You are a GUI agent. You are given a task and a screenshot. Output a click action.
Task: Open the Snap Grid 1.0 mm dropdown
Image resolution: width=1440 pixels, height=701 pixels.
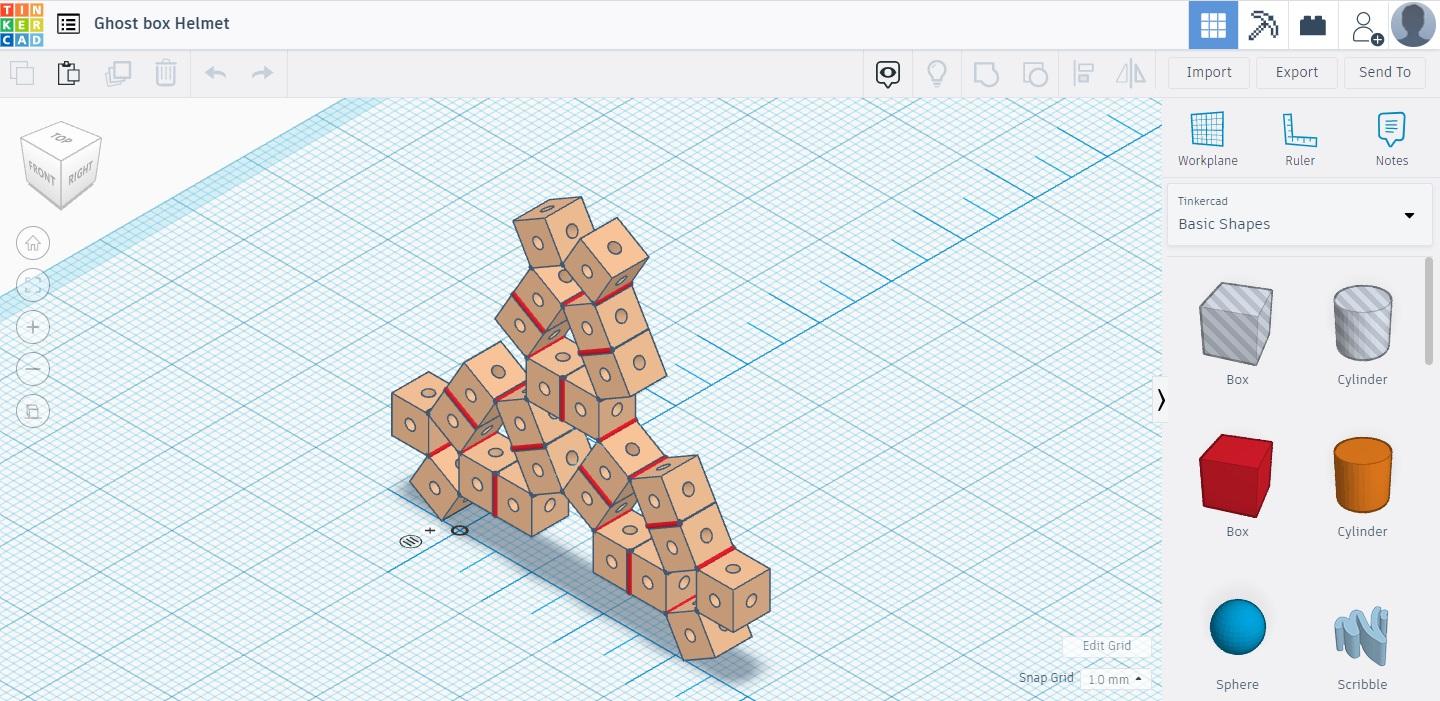click(1115, 679)
